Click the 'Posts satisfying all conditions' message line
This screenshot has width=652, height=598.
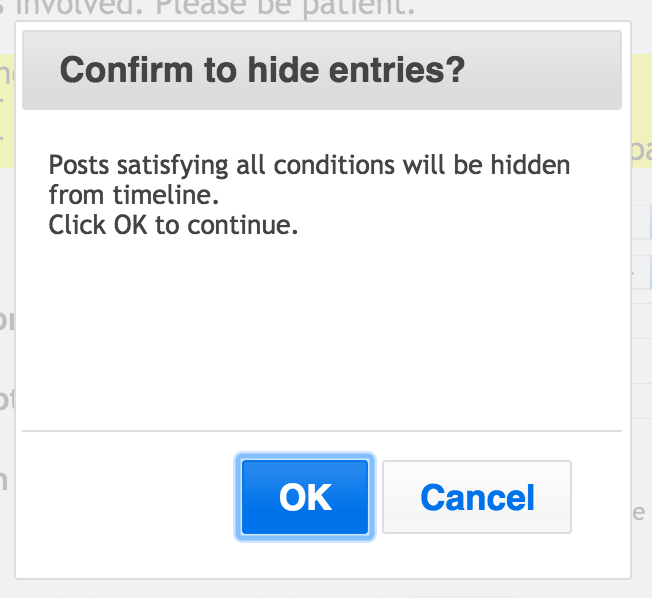click(x=309, y=165)
